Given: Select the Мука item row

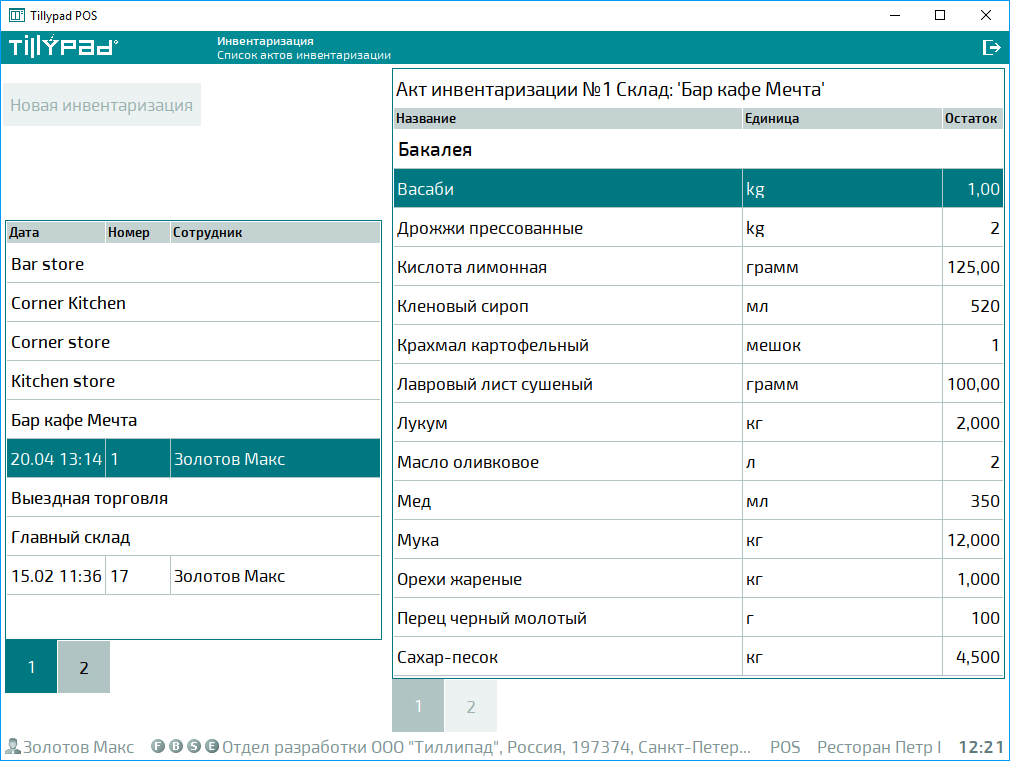Looking at the screenshot, I should pyautogui.click(x=698, y=540).
